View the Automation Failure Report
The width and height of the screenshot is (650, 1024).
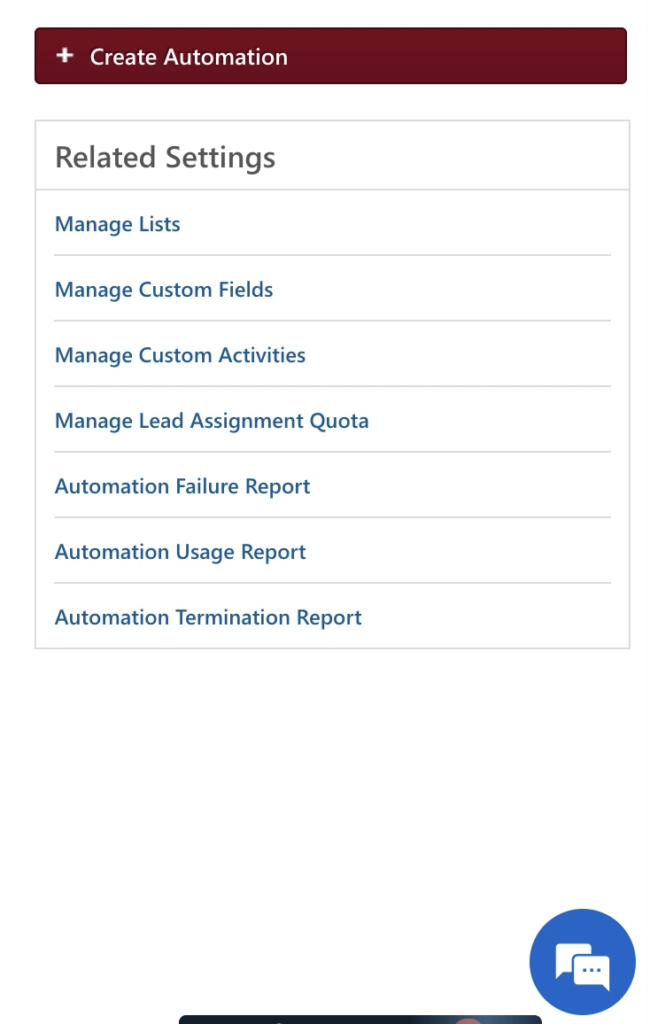182,486
